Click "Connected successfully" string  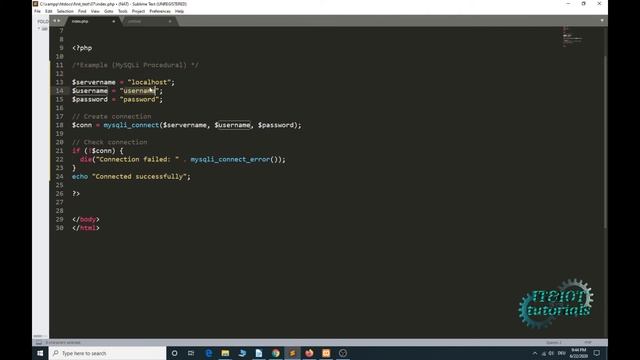139,176
